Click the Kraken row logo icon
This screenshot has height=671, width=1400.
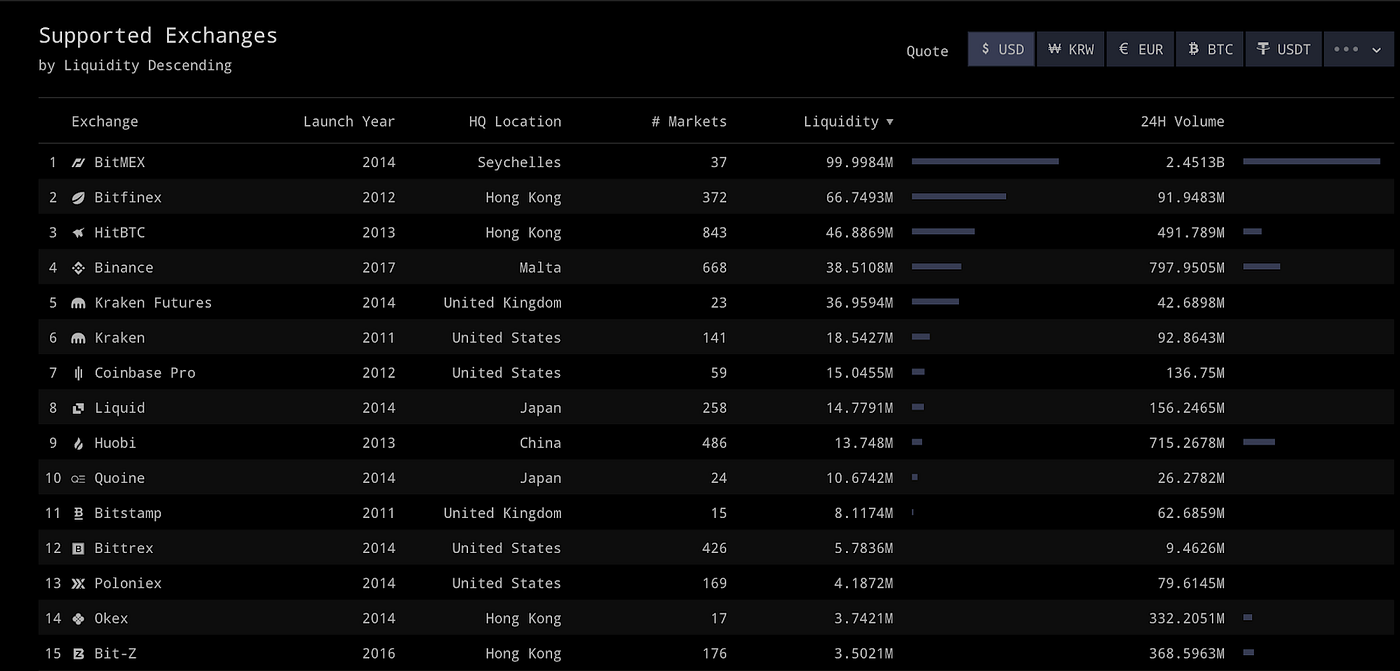pos(79,338)
